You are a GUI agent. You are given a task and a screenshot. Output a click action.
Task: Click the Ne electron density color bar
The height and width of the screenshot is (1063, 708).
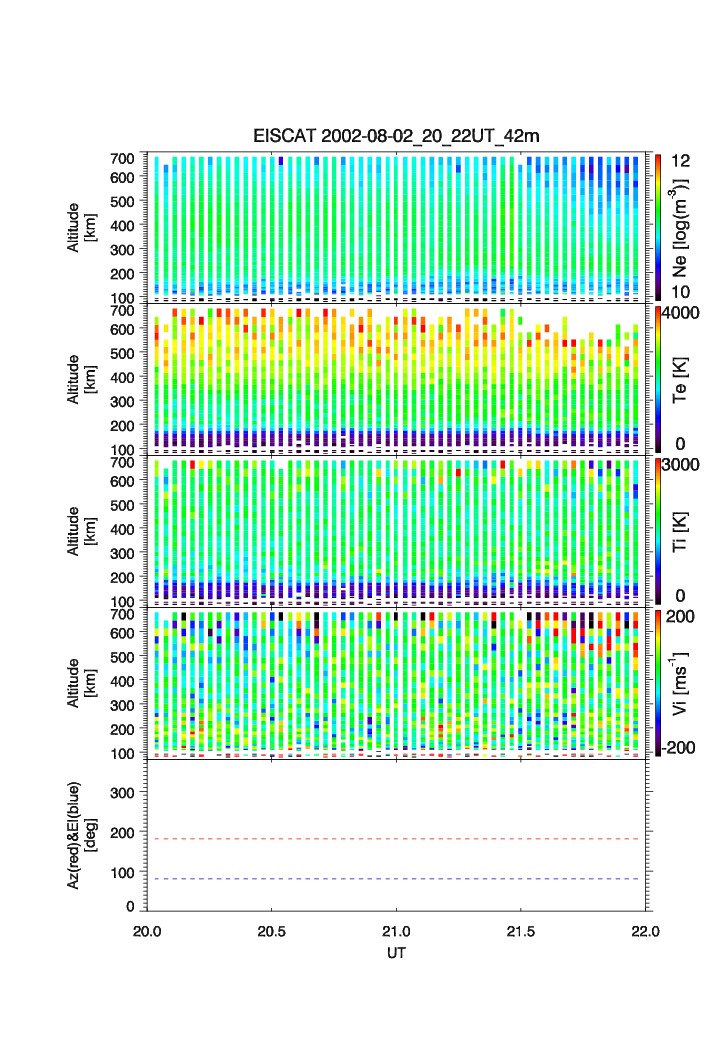(658, 227)
